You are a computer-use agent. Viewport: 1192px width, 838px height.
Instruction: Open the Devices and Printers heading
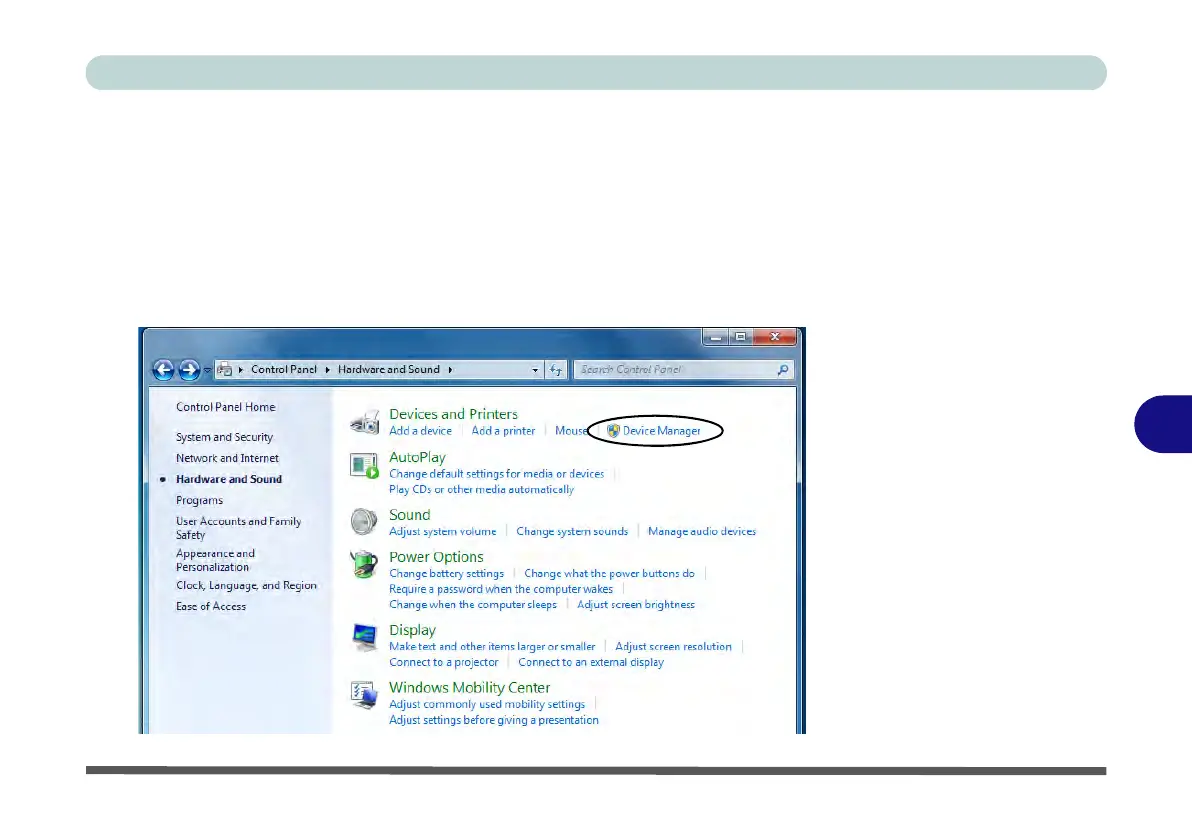(453, 414)
